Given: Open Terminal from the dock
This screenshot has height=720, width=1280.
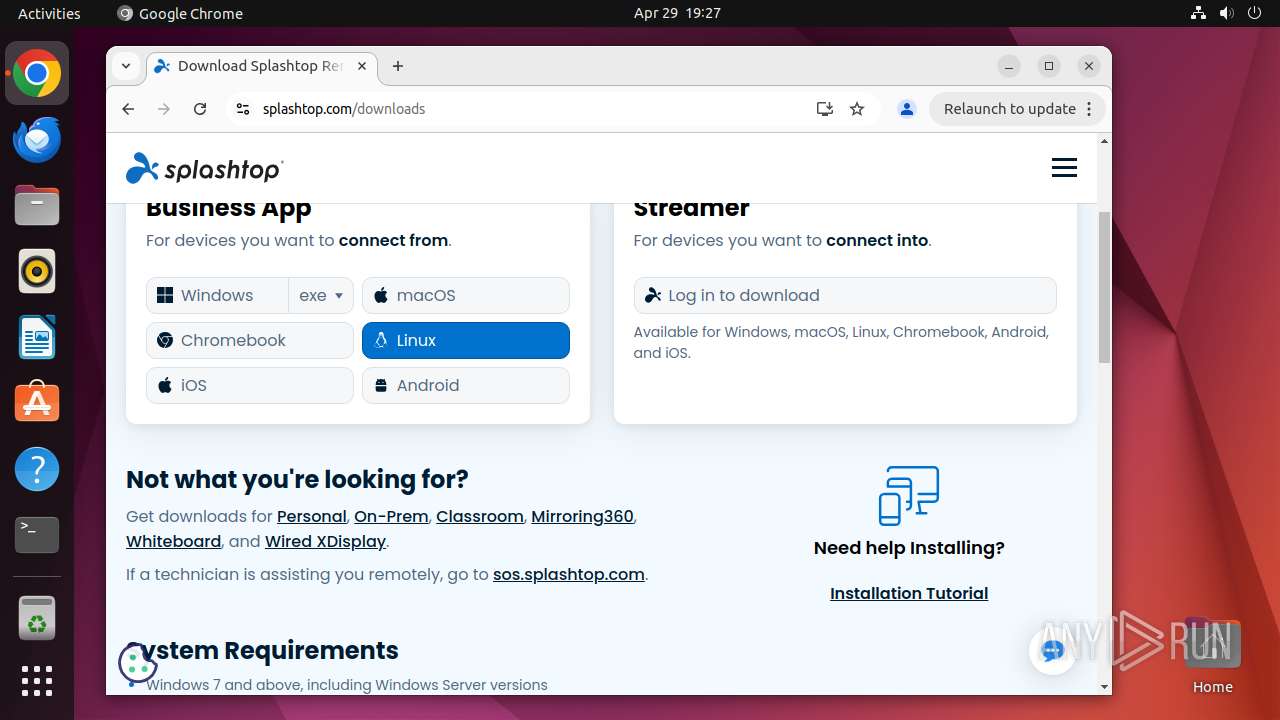Looking at the screenshot, I should click(x=37, y=535).
